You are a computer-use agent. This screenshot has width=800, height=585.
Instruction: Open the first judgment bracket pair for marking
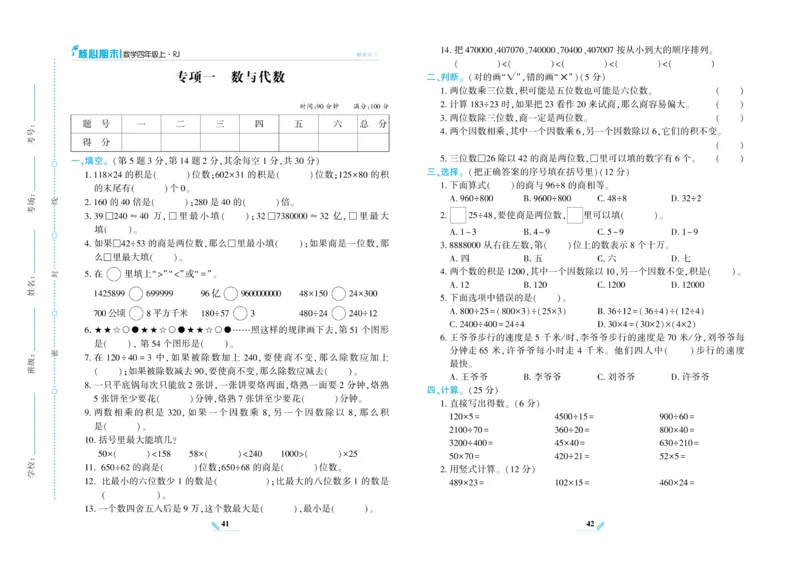tap(729, 90)
